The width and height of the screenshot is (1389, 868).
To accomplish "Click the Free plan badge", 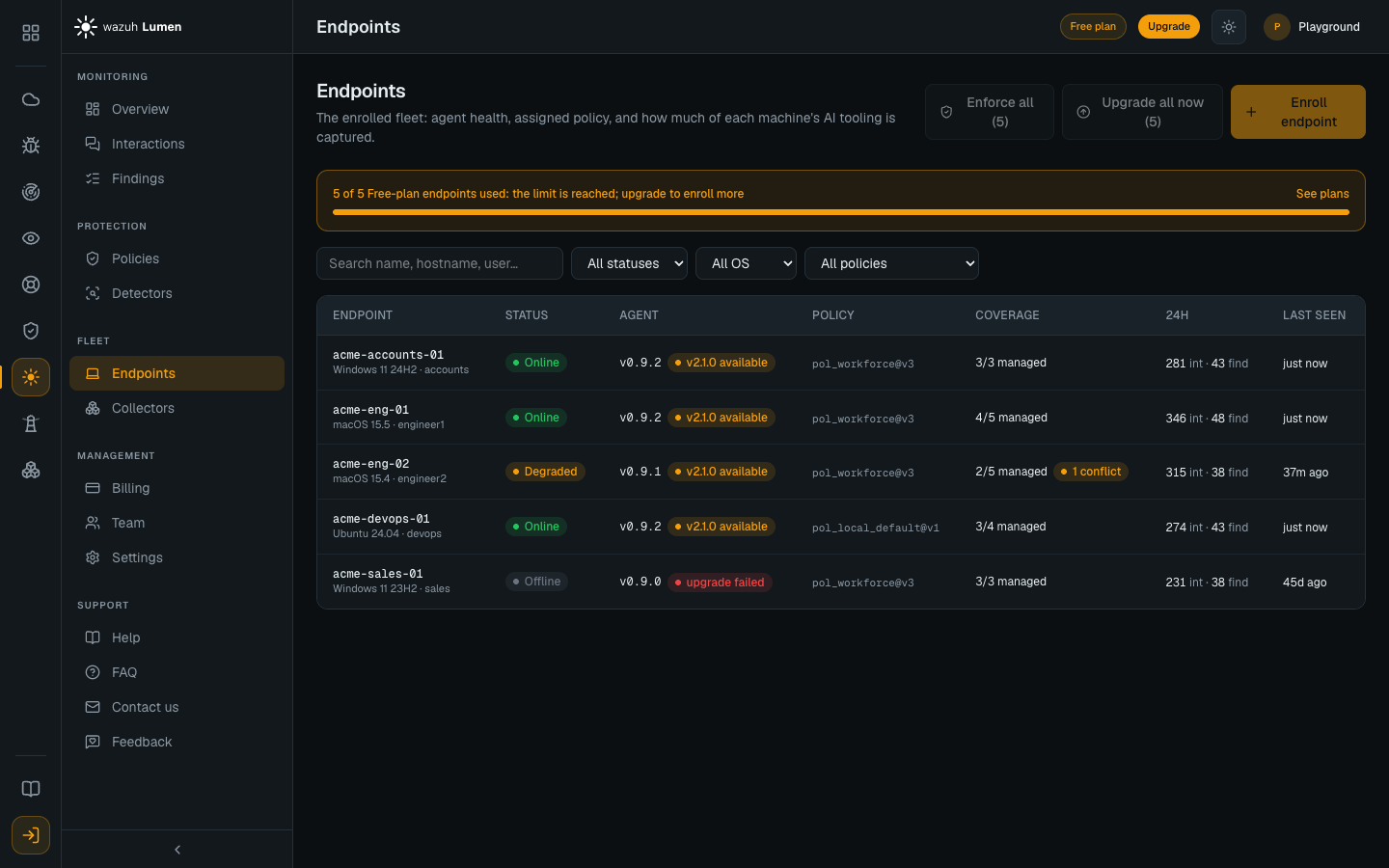I will click(1093, 27).
